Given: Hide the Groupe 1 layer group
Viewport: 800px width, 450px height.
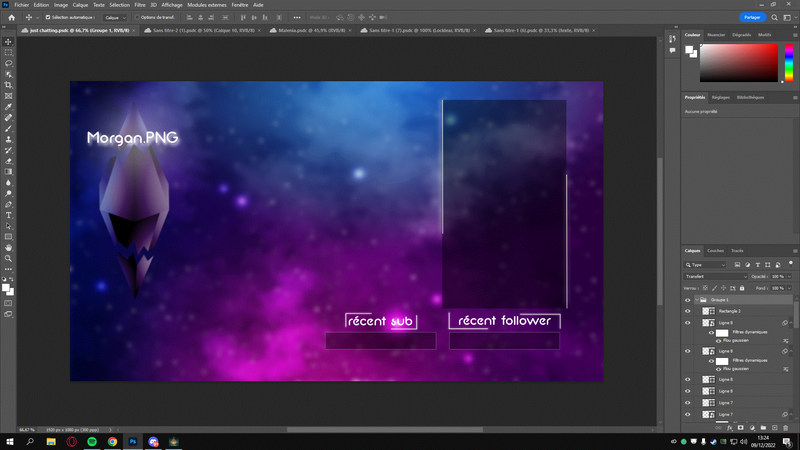Looking at the screenshot, I should [687, 300].
